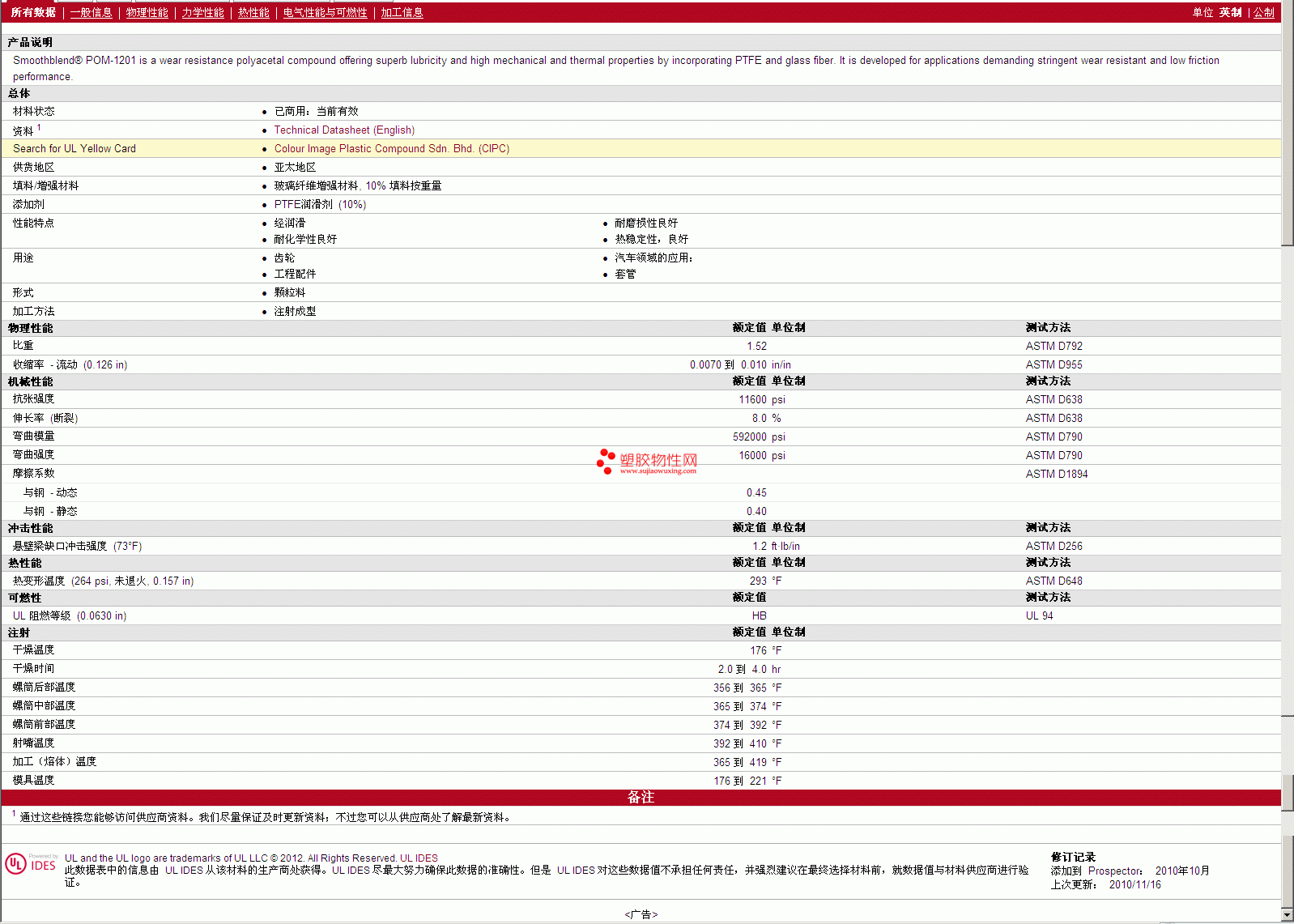Click 注射成型 processing method
The height and width of the screenshot is (924, 1294).
coord(295,312)
